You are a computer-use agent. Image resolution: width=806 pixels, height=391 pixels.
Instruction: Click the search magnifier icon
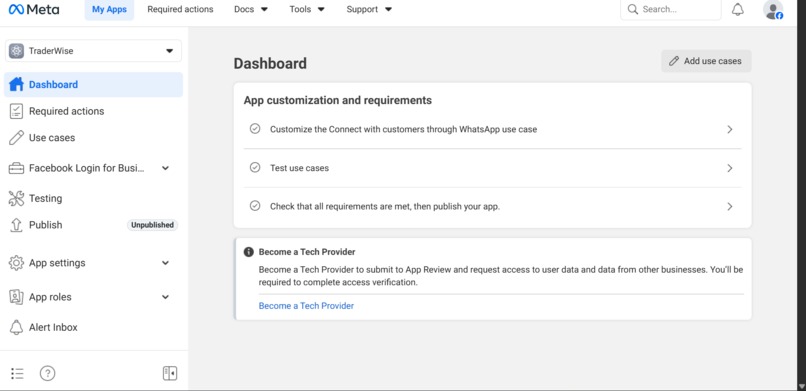tap(633, 9)
